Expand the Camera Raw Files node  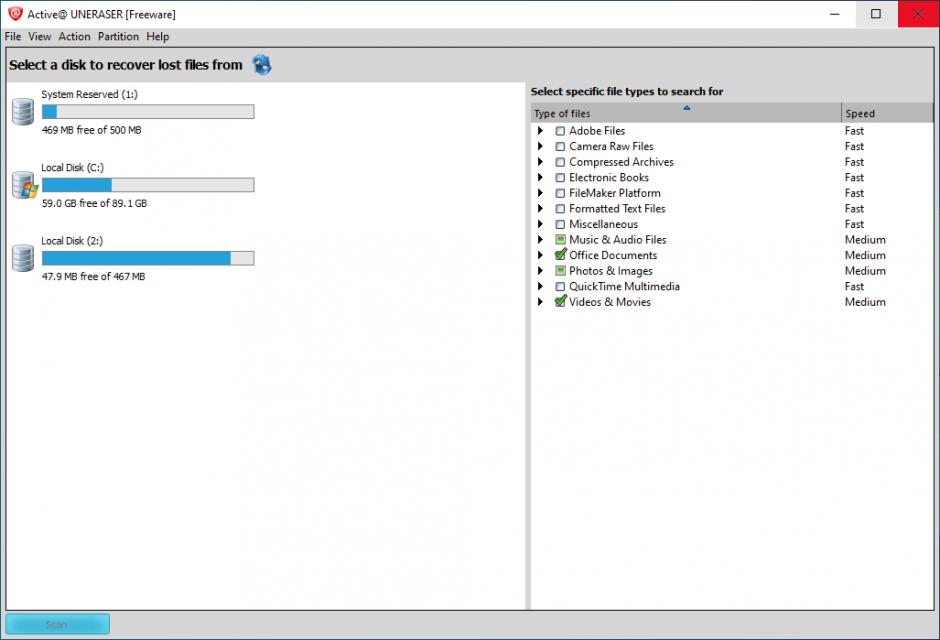pos(540,146)
